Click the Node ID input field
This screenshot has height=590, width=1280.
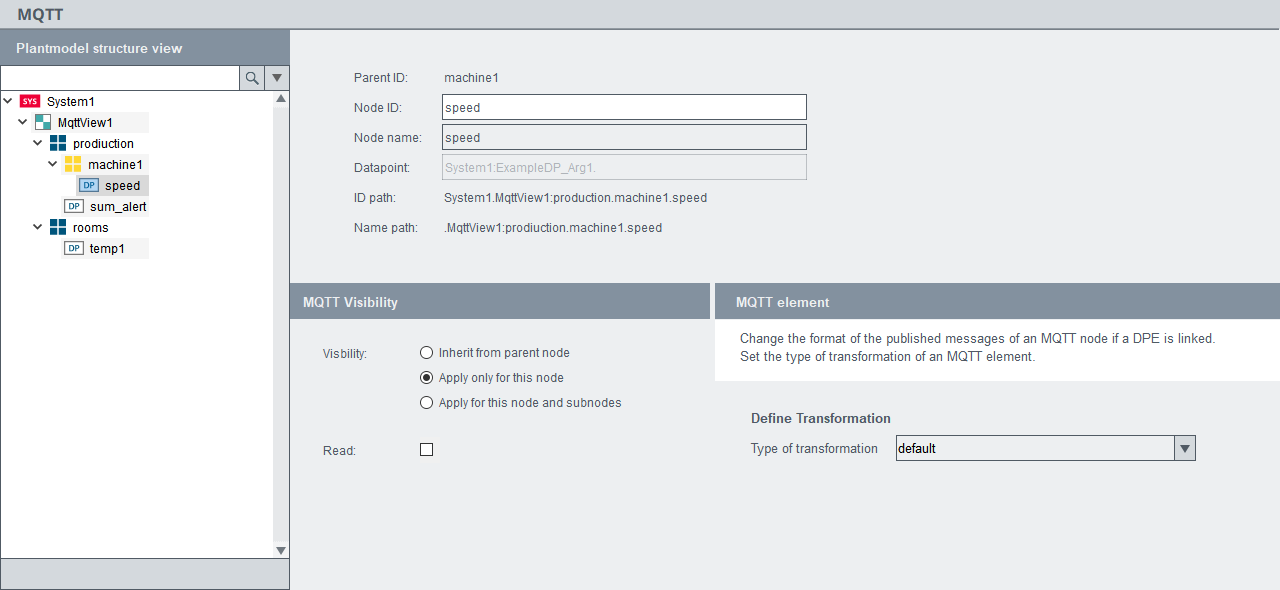(624, 107)
